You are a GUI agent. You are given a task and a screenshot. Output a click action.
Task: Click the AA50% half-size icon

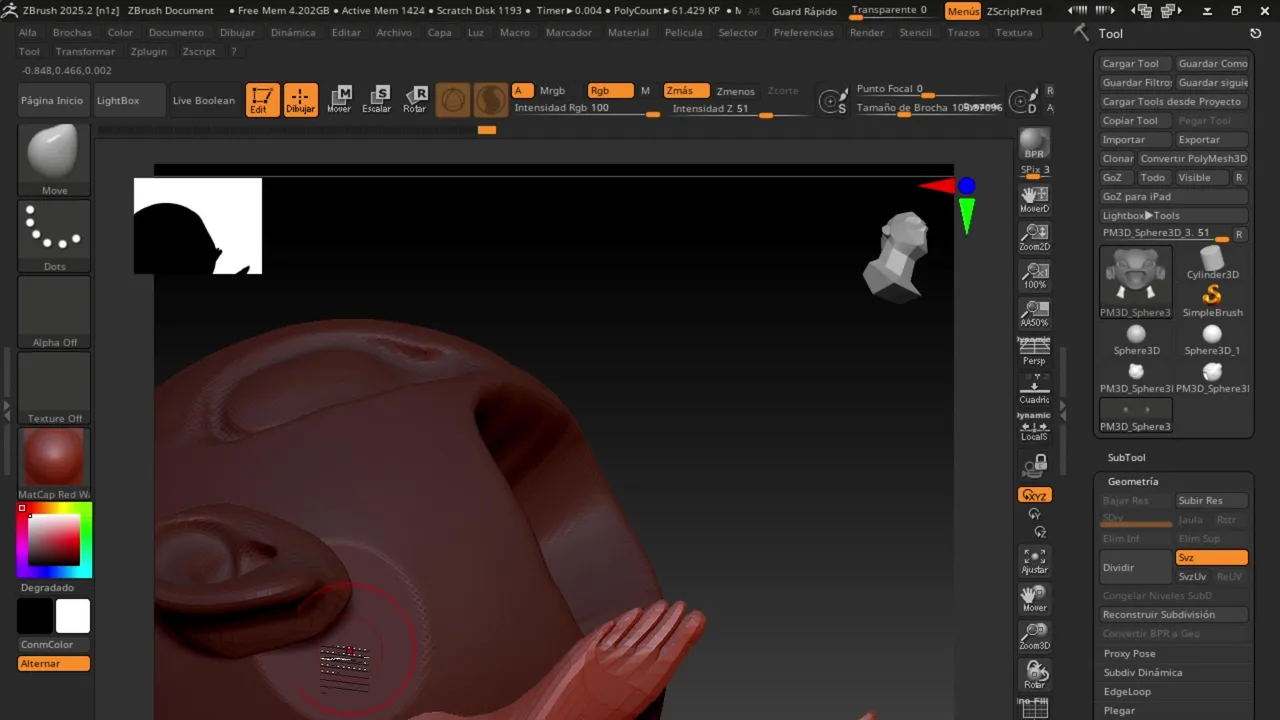coord(1035,313)
